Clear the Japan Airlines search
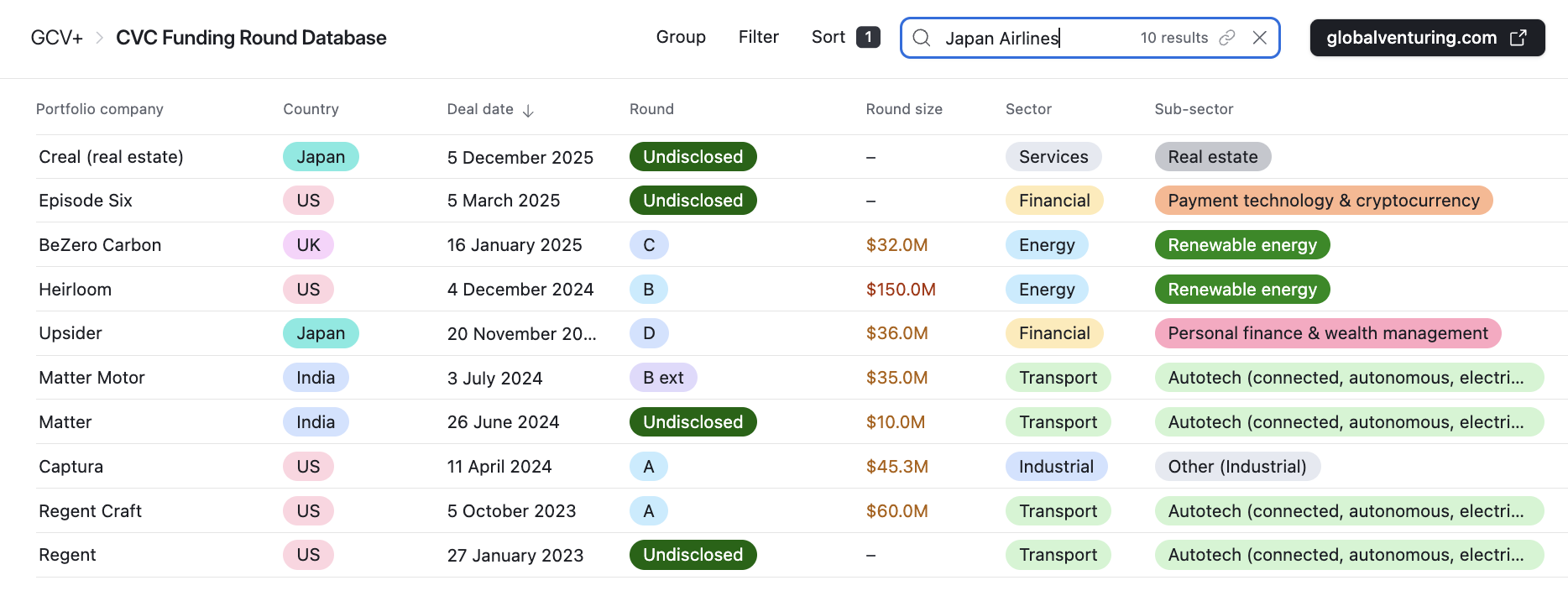1568x596 pixels. pos(1259,38)
